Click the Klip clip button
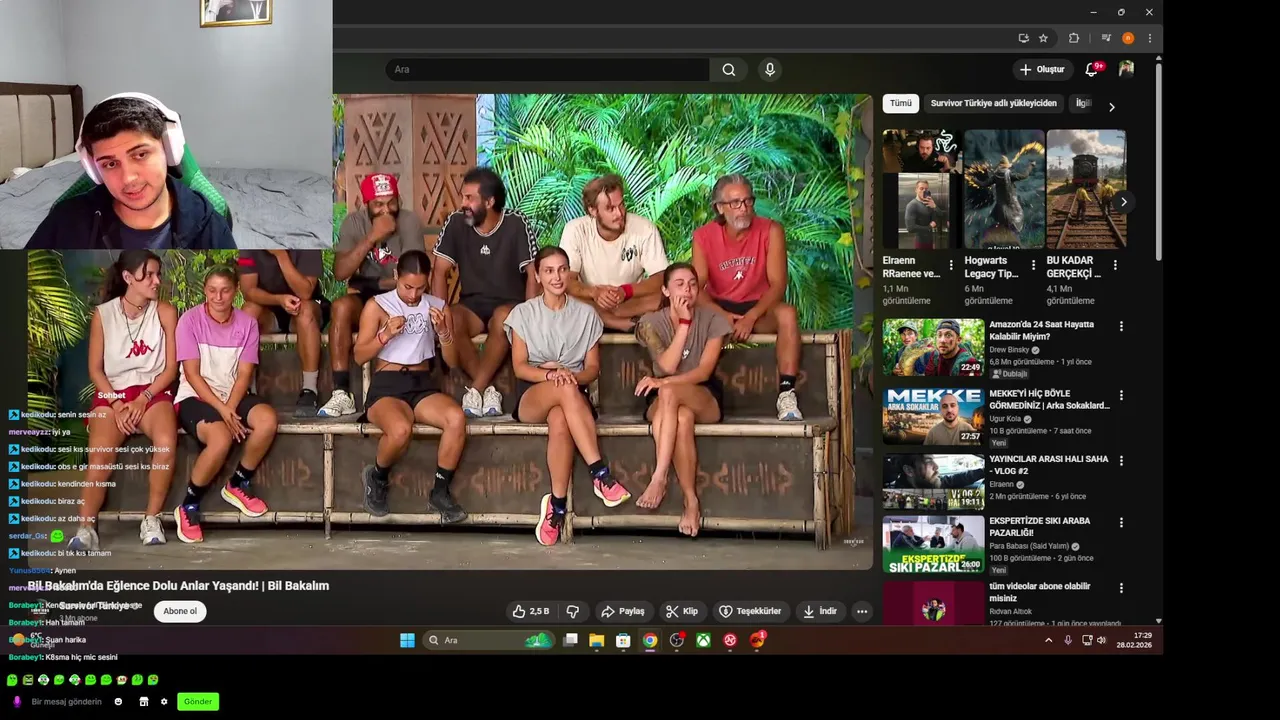 click(x=682, y=611)
